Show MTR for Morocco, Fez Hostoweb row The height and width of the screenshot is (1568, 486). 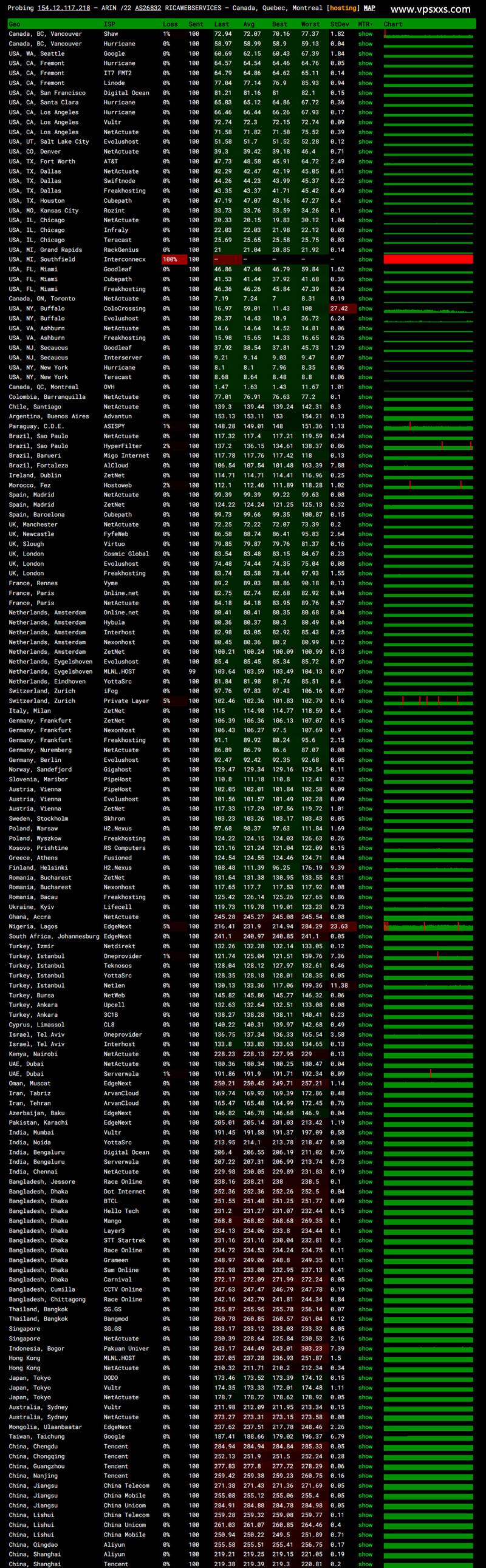366,485
